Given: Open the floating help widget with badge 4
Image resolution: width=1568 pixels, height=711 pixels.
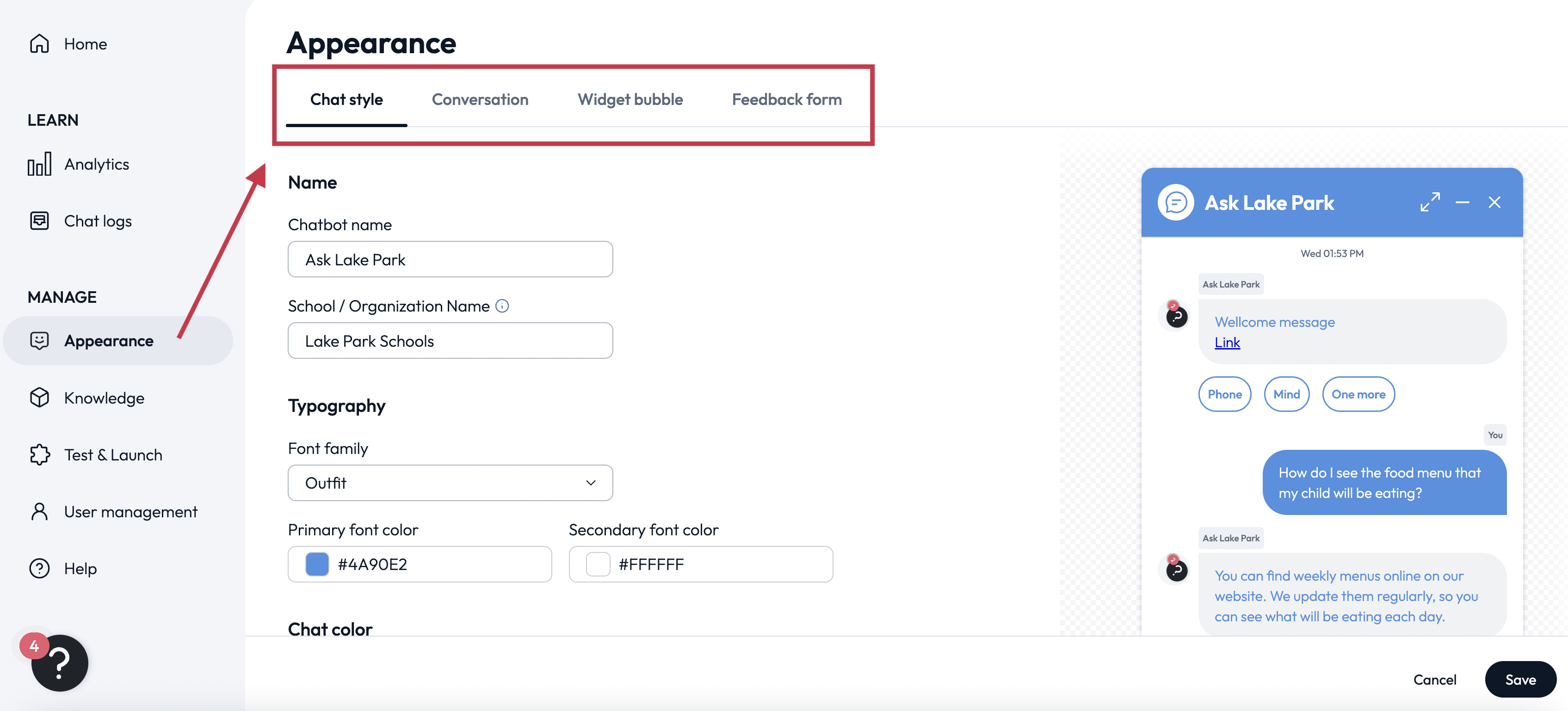Looking at the screenshot, I should pos(59,662).
